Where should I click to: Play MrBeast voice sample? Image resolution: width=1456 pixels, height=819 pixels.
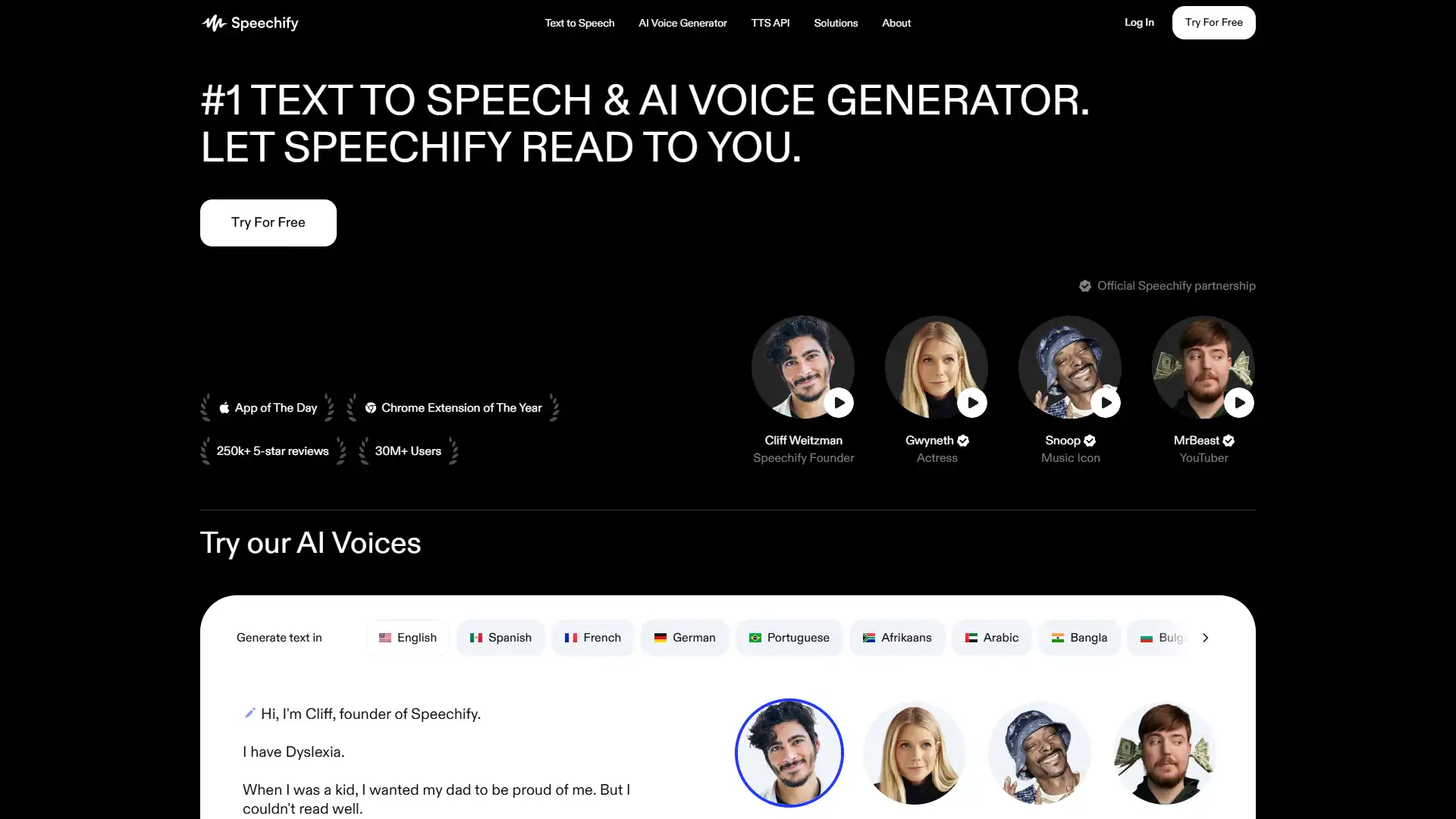tap(1238, 402)
